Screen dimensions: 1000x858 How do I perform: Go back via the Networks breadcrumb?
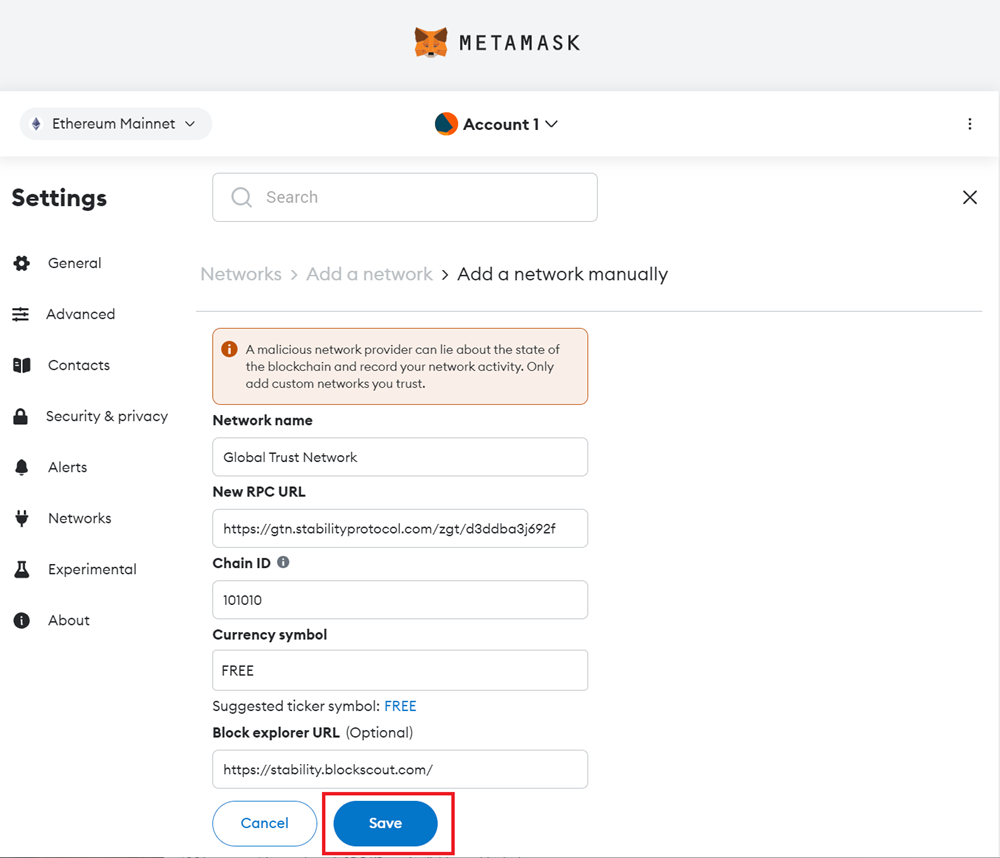[x=241, y=273]
